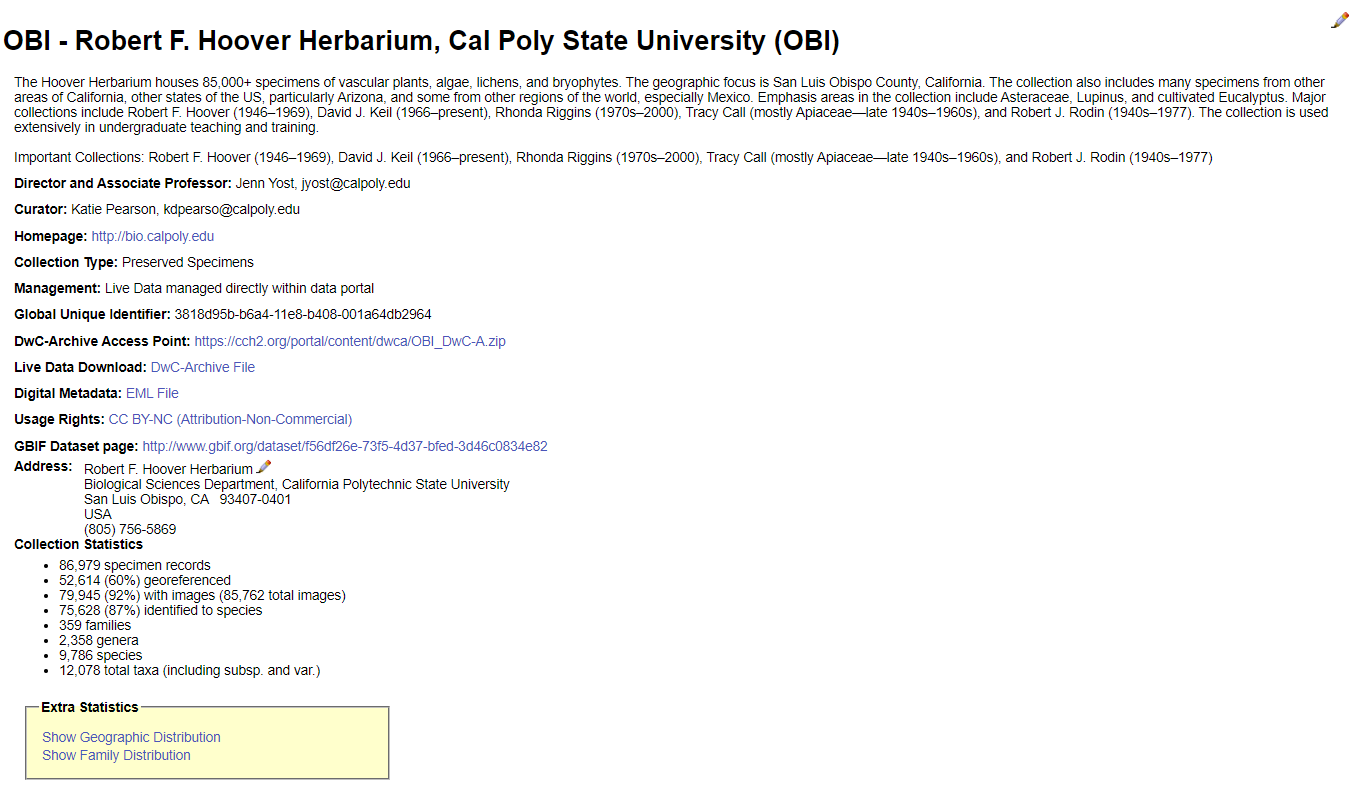Click the Collection Statistics heading
This screenshot has width=1359, height=797.
[x=78, y=544]
